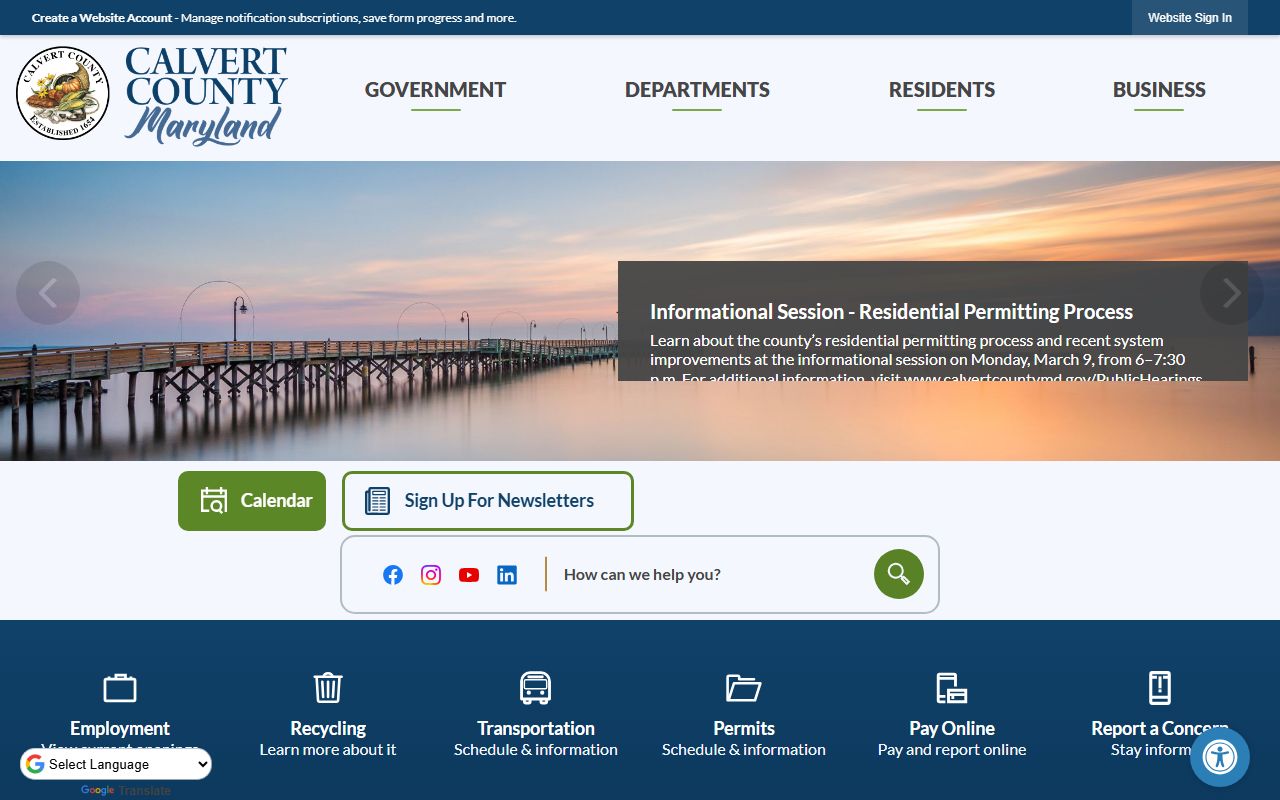Screen dimensions: 1280x800
Task: Click the calendar icon in Calendar button
Action: coord(214,501)
